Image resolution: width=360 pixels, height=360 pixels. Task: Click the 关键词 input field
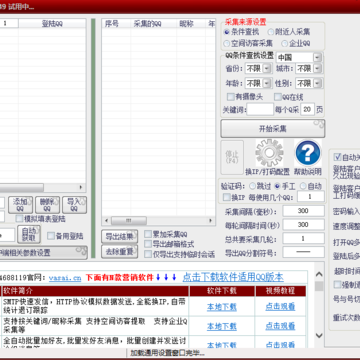pyautogui.click(x=260, y=109)
